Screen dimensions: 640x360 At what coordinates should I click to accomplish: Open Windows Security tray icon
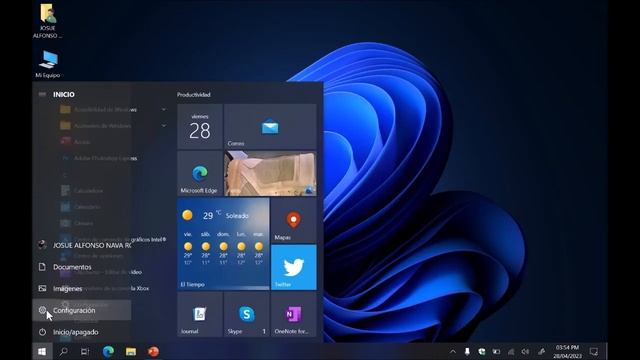click(482, 351)
